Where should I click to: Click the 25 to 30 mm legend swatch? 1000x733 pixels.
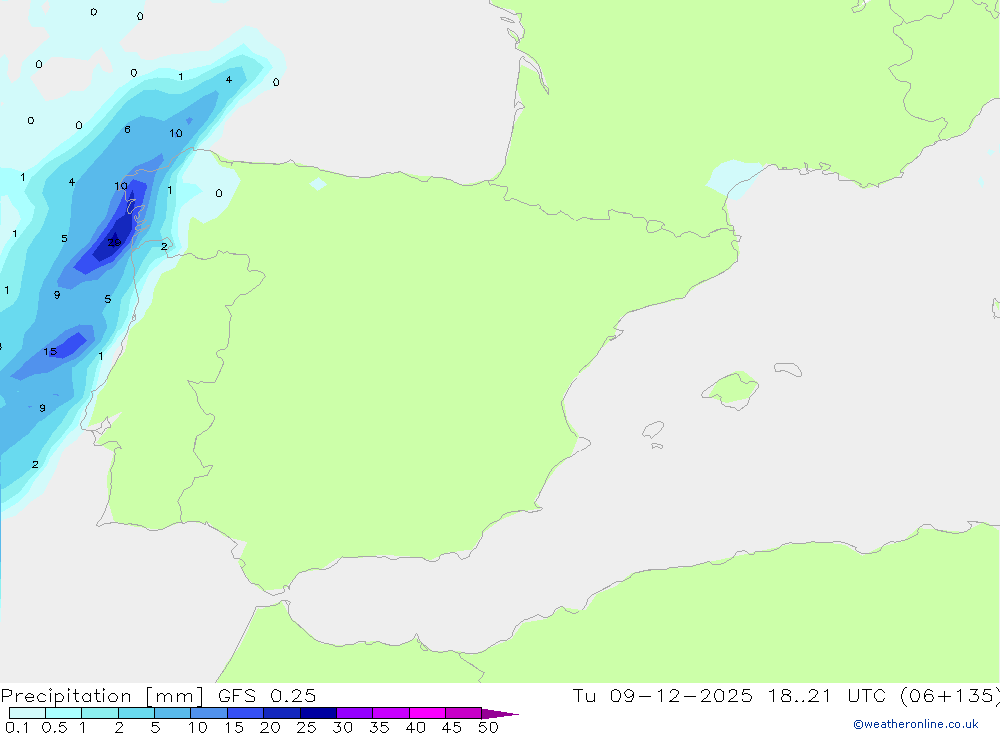coord(318,713)
